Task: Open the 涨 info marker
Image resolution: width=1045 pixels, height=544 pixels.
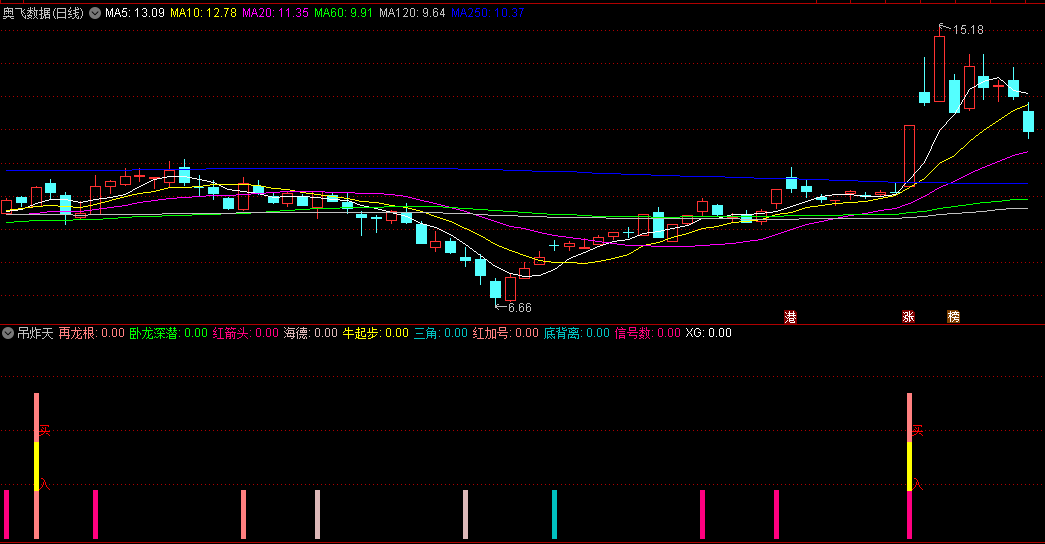Action: (908, 317)
